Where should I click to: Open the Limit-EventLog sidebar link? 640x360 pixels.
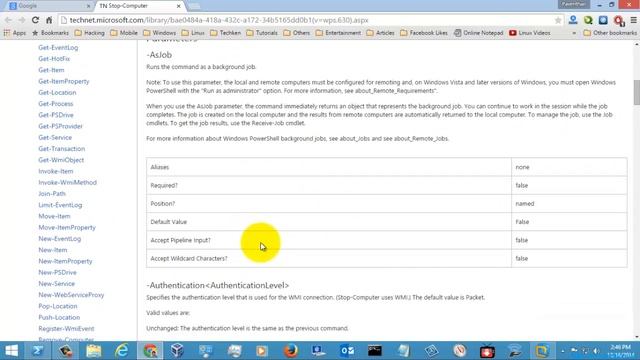coord(60,205)
